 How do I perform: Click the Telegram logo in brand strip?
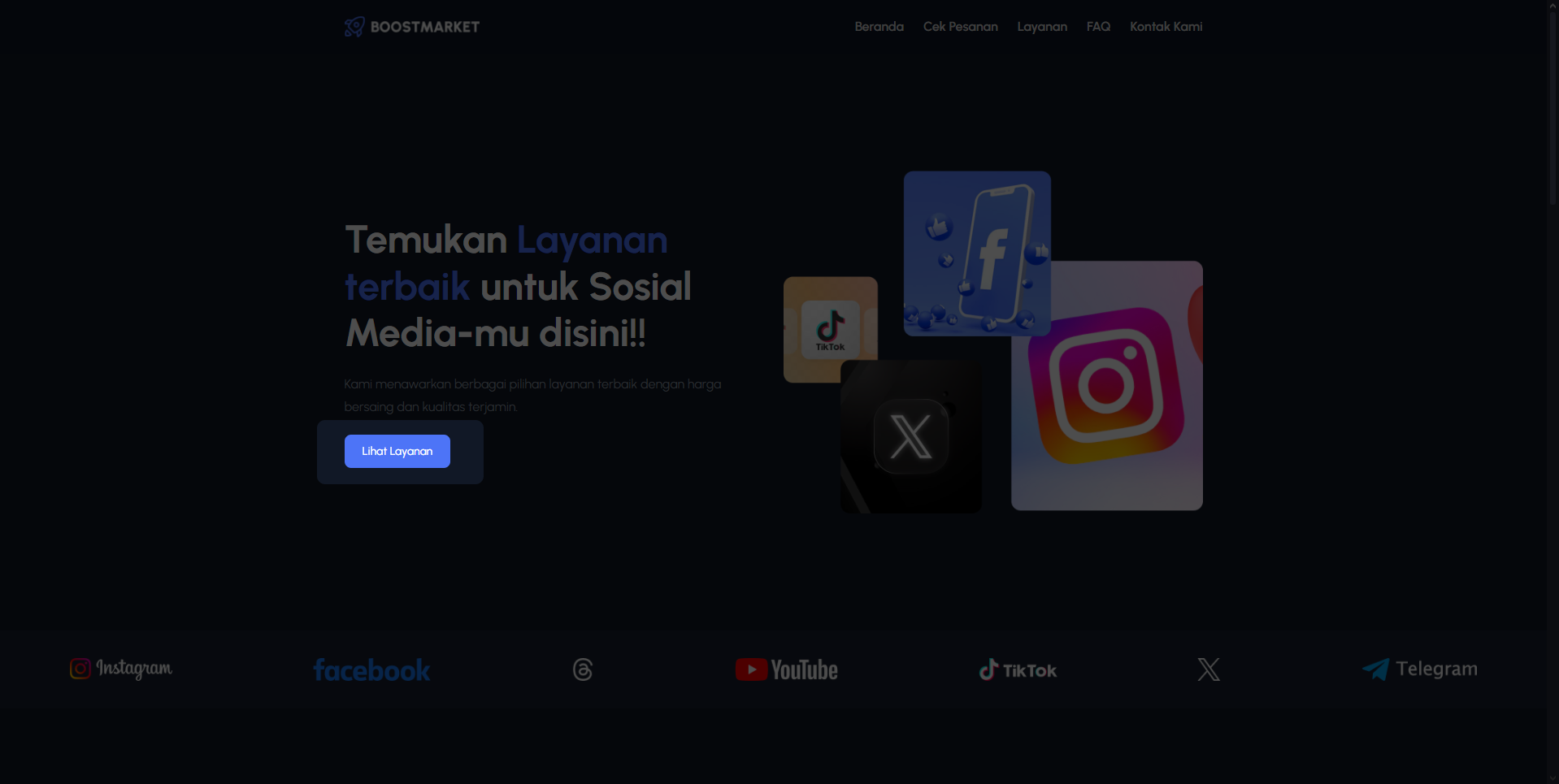pyautogui.click(x=1420, y=669)
